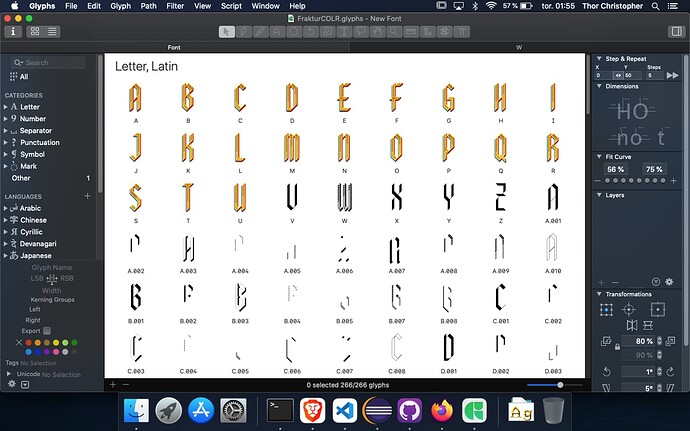
Task: Click the glyph search field
Action: [x=48, y=63]
